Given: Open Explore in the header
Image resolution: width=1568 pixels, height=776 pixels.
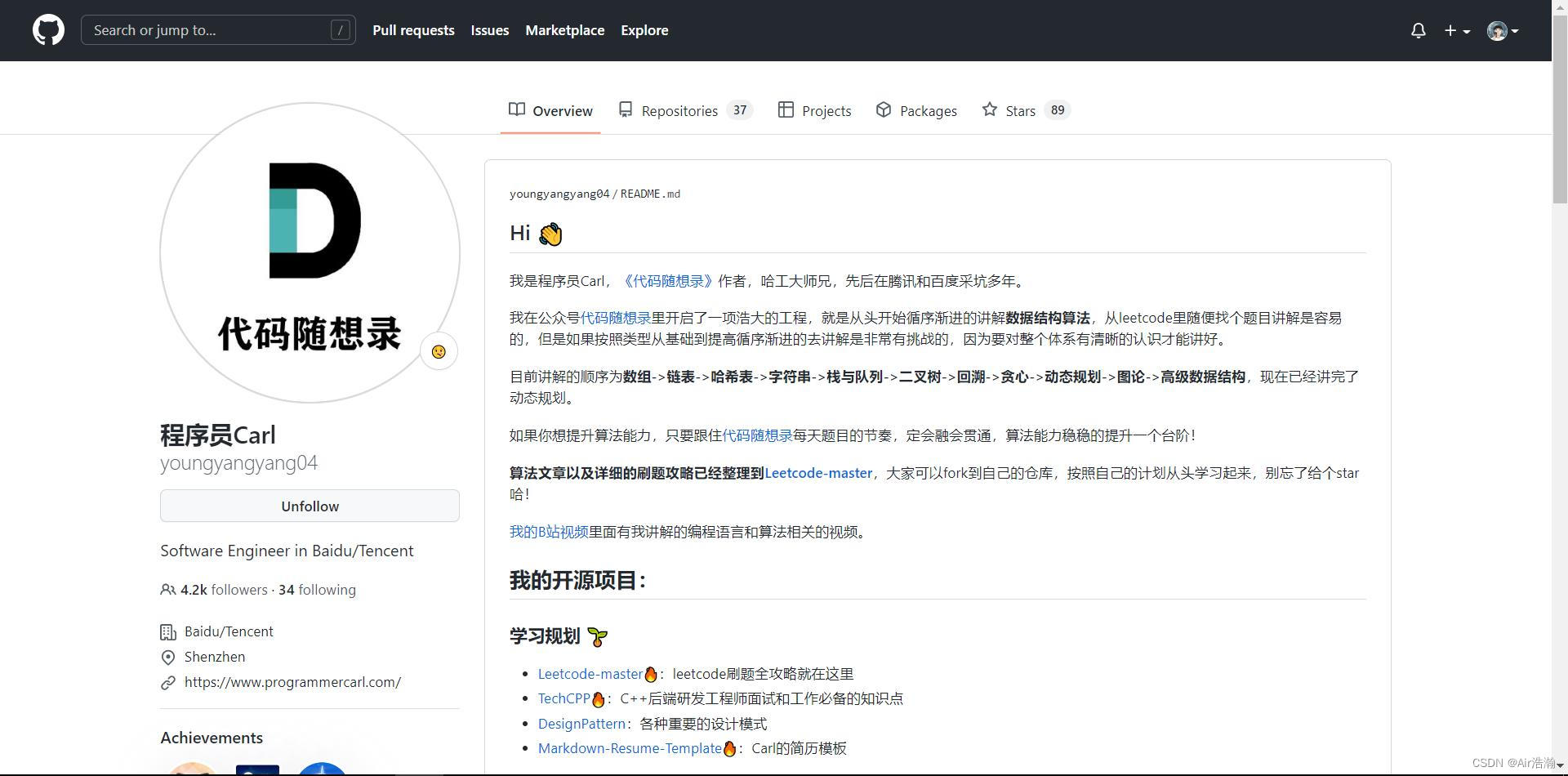Looking at the screenshot, I should tap(644, 30).
